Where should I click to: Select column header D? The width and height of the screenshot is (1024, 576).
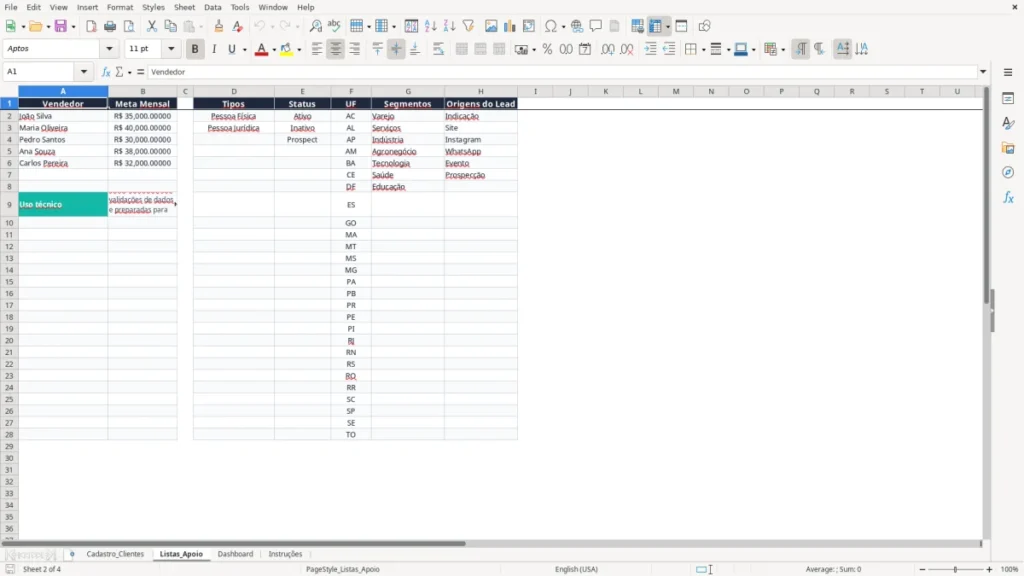[x=234, y=91]
